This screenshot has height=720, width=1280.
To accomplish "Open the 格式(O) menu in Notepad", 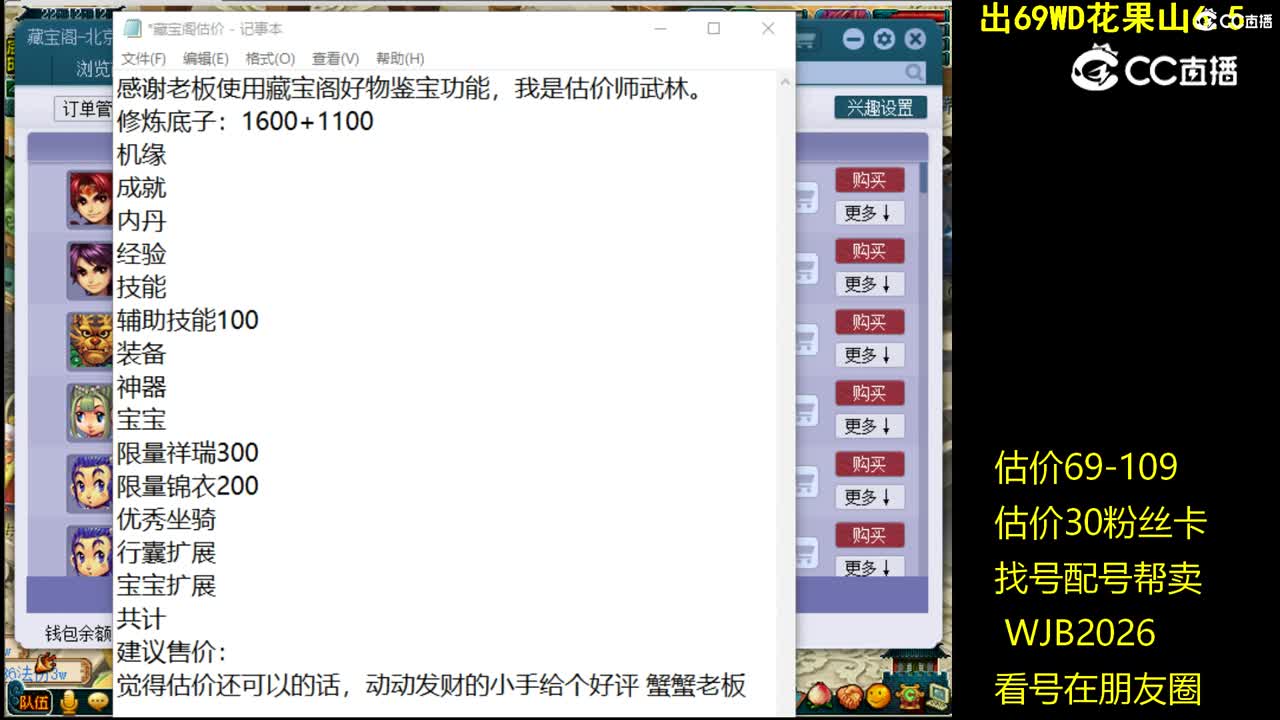I will coord(270,59).
